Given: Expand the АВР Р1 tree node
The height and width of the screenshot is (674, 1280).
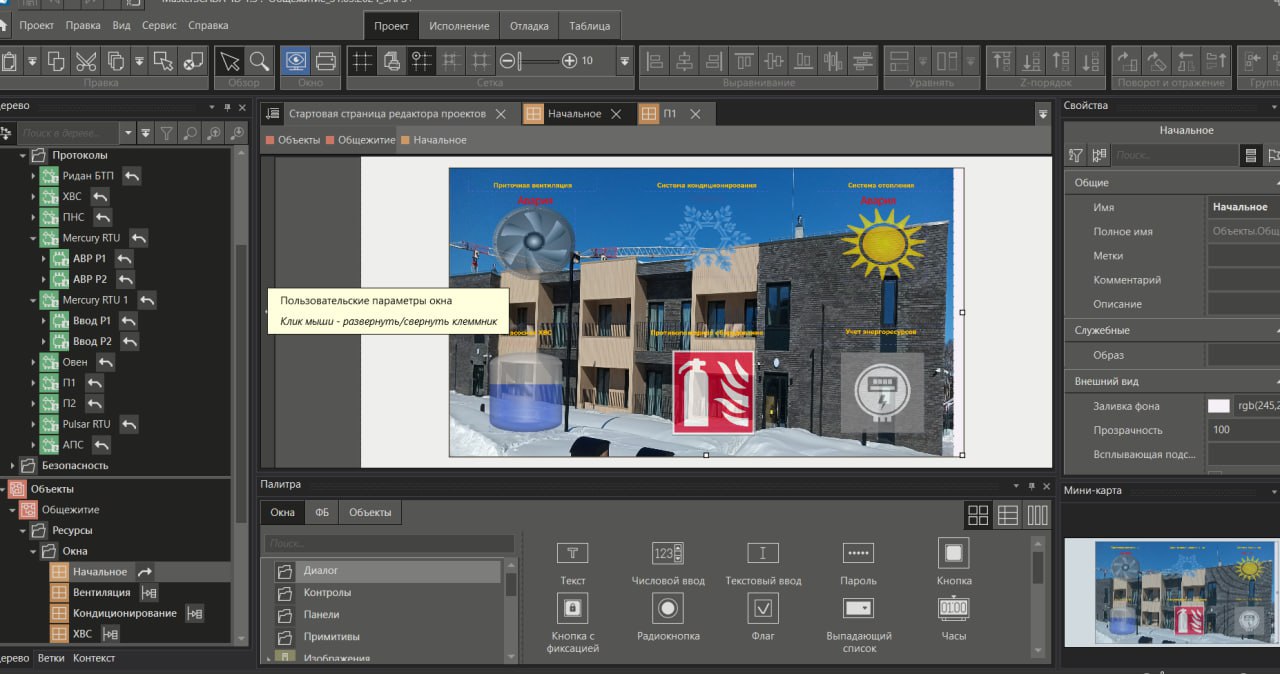Looking at the screenshot, I should (x=43, y=258).
